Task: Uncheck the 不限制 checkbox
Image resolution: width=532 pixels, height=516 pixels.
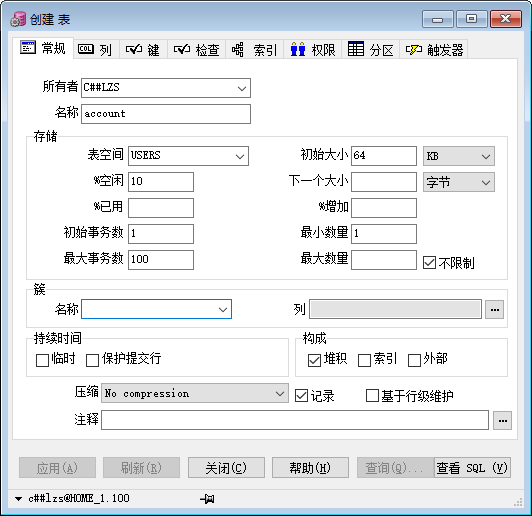Action: (x=429, y=263)
